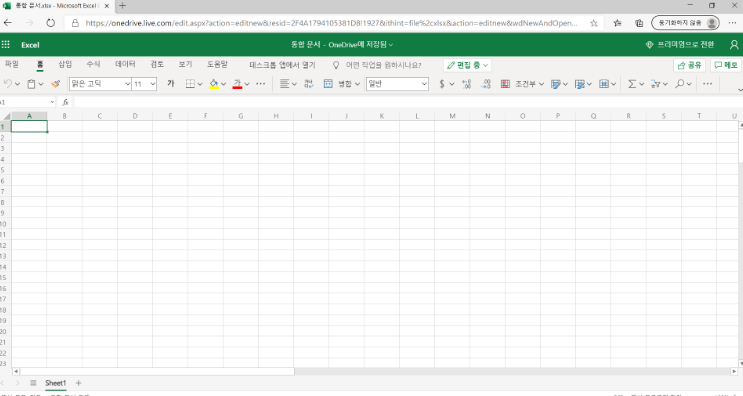
Task: Click insert cells icon
Action: click(x=604, y=84)
